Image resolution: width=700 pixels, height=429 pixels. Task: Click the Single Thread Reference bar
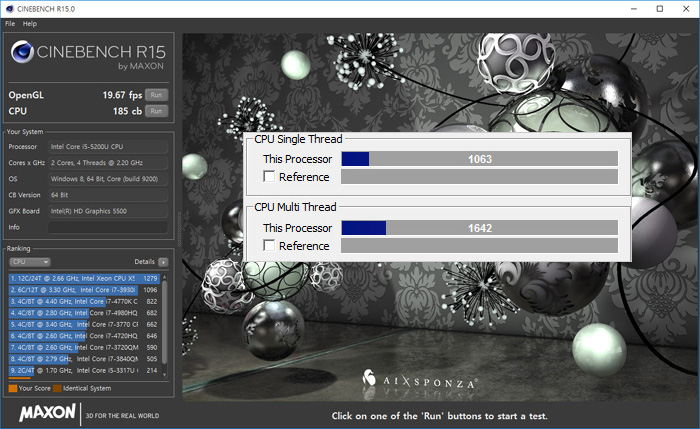[x=479, y=177]
